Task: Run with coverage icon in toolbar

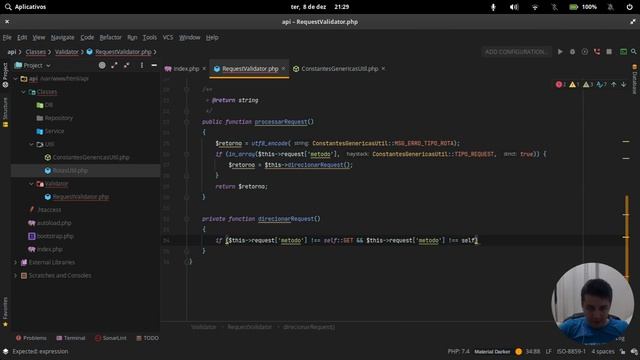Action: (x=584, y=52)
